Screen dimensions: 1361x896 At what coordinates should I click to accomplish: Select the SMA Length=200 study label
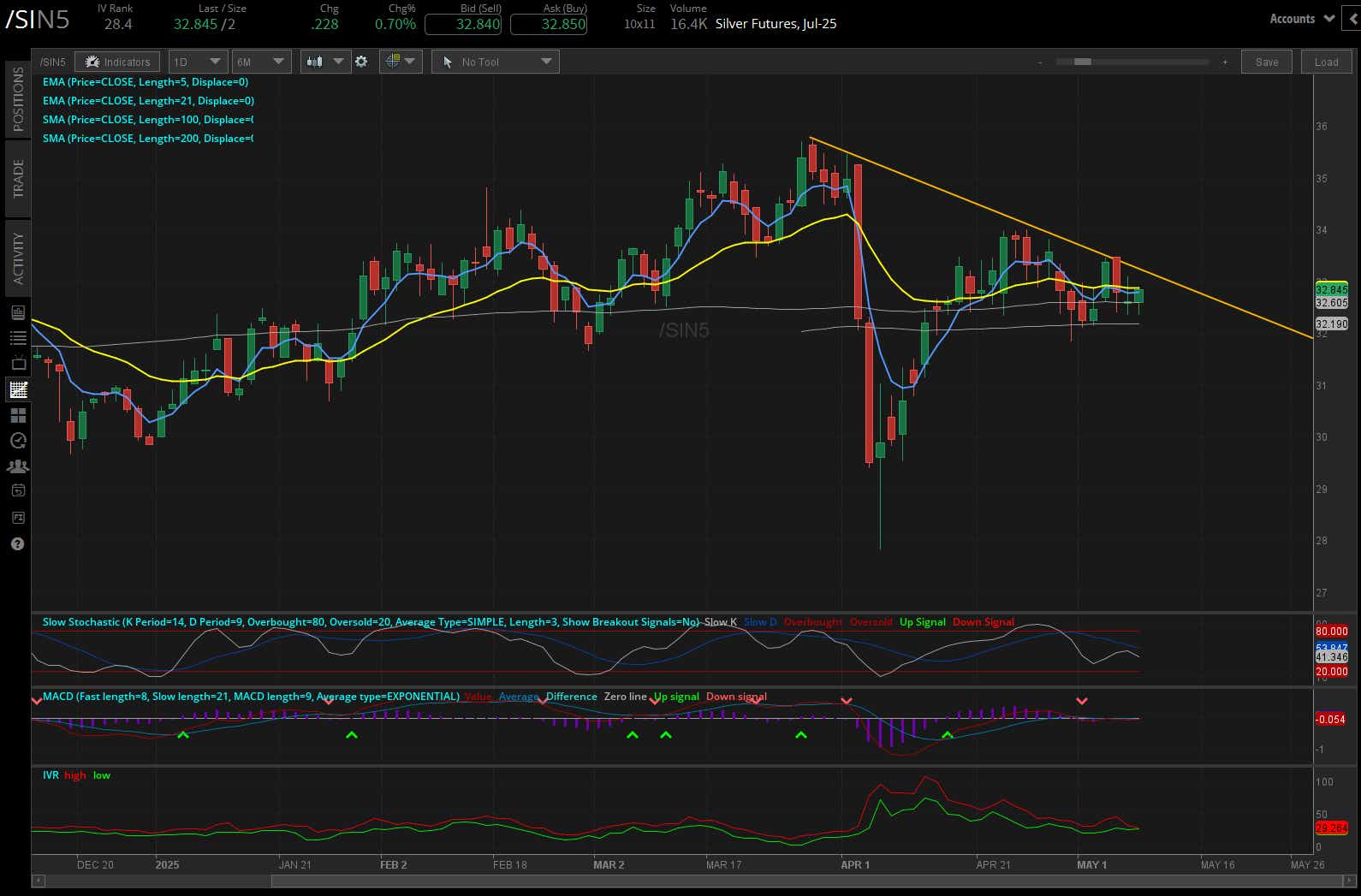point(148,139)
